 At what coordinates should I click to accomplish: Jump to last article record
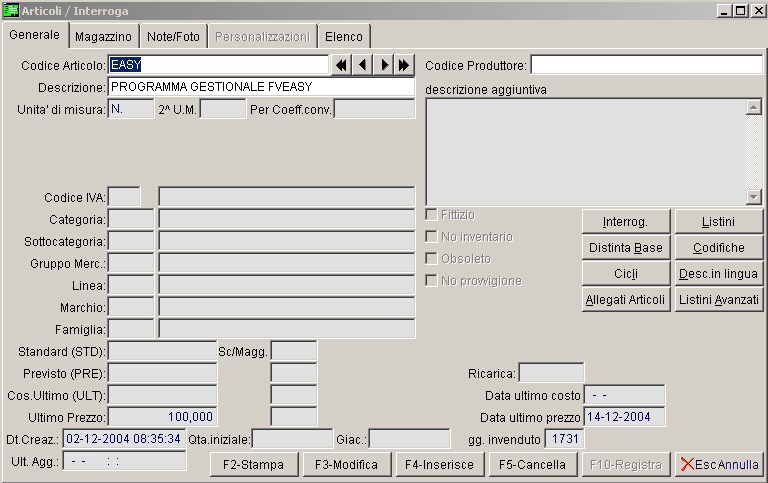click(x=404, y=65)
